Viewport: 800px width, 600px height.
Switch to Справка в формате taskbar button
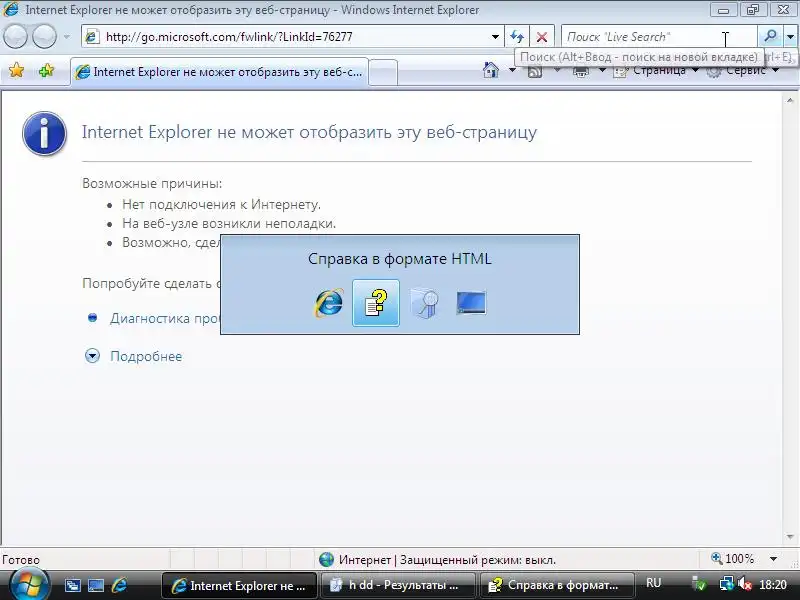[557, 585]
